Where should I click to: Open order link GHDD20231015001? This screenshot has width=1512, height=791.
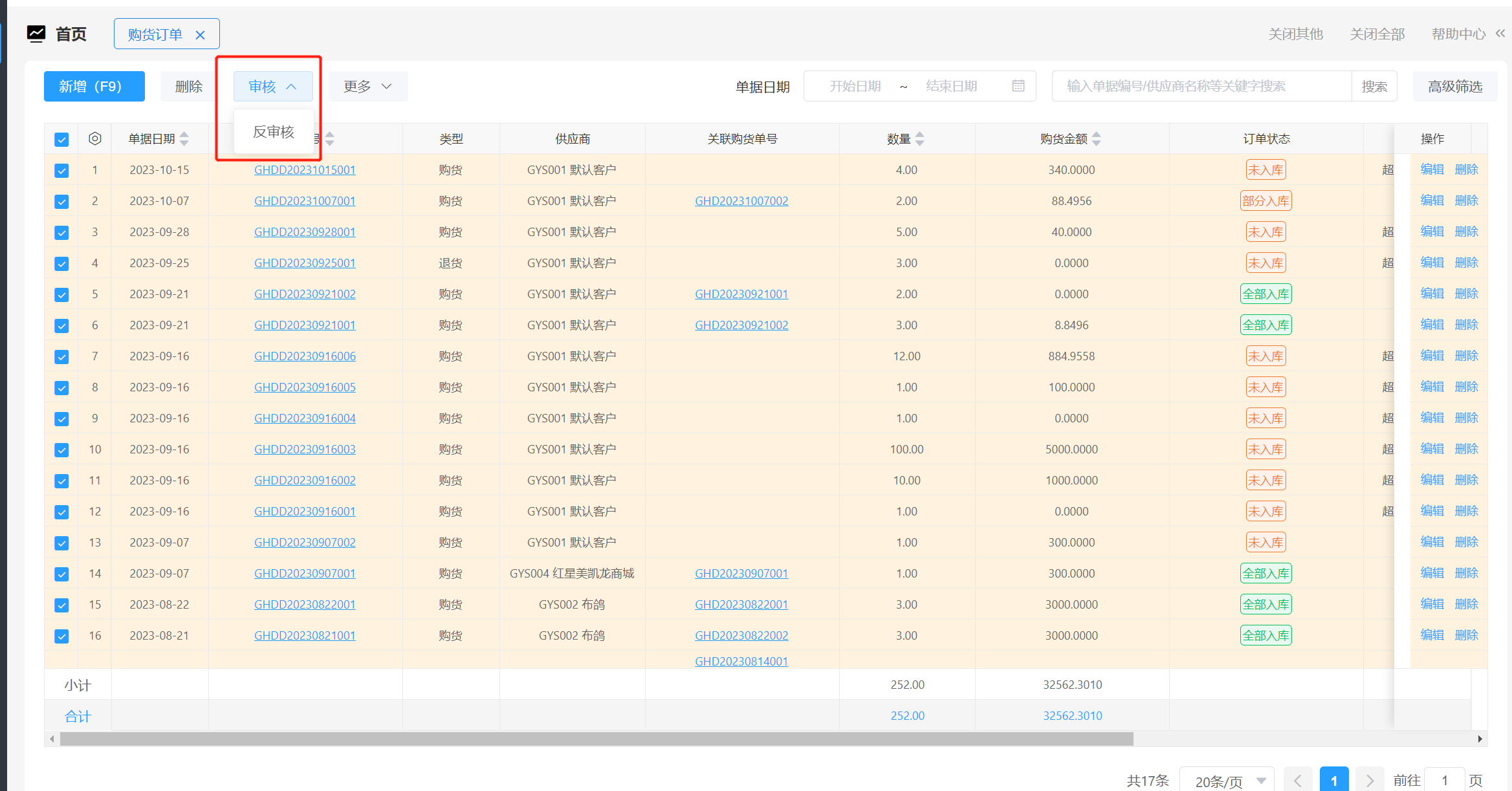pyautogui.click(x=305, y=170)
